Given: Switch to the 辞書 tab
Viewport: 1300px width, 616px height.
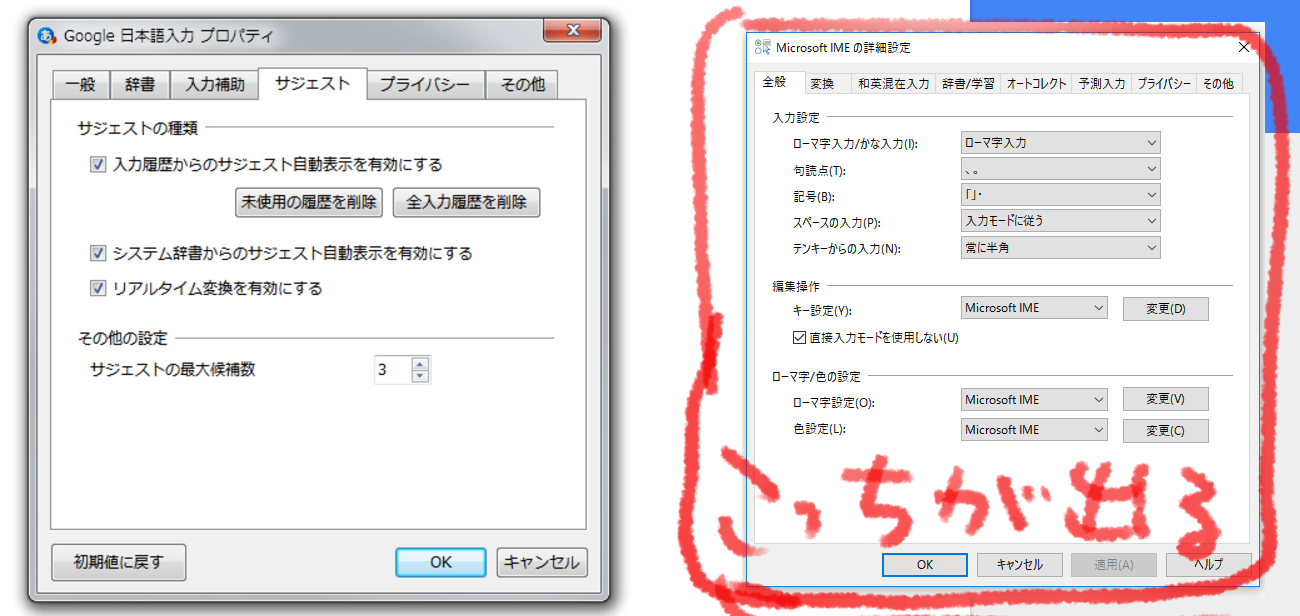Looking at the screenshot, I should [x=140, y=85].
